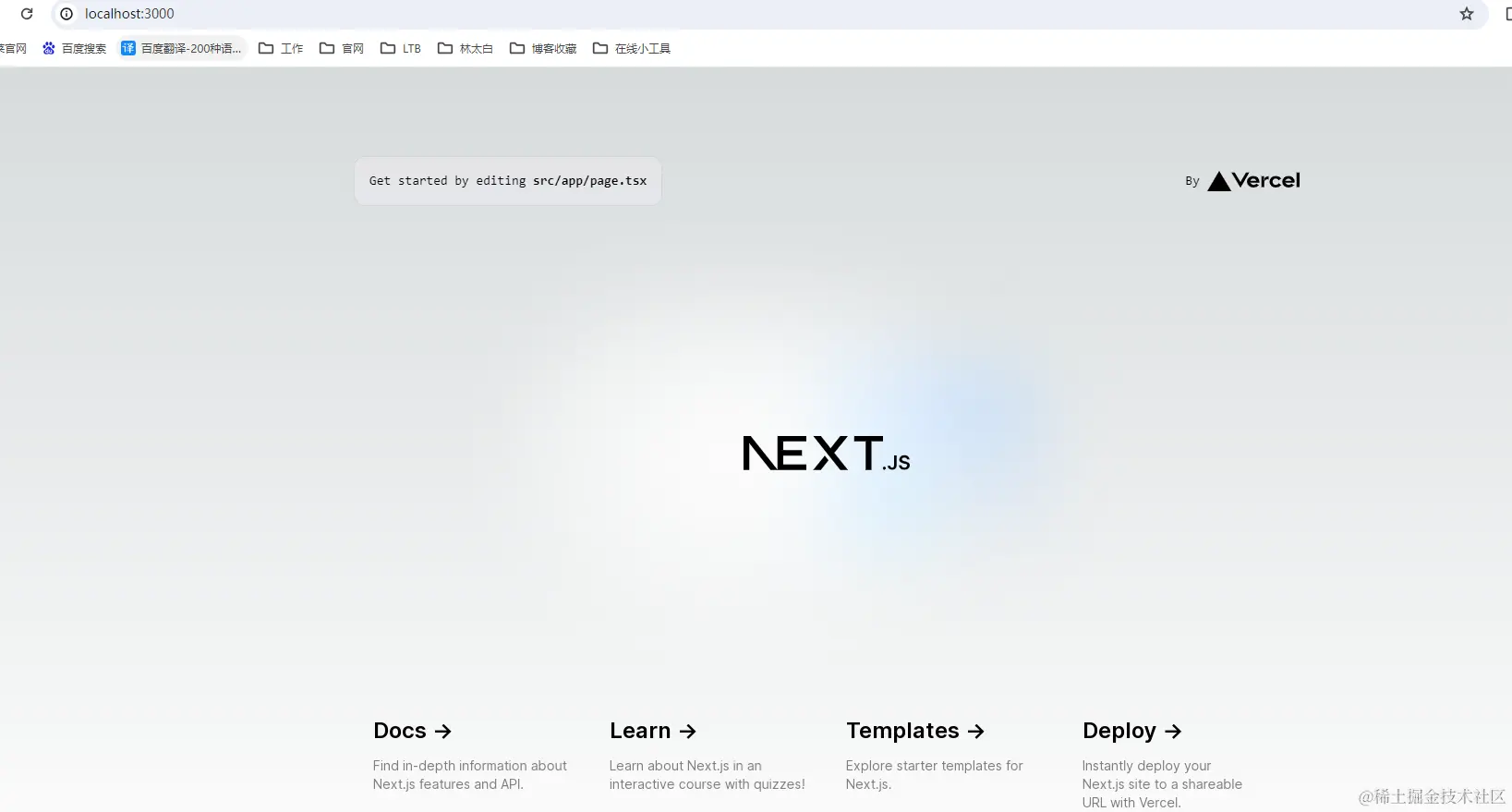Click the Next.js logo in the page center
The image size is (1512, 812).
(x=827, y=454)
